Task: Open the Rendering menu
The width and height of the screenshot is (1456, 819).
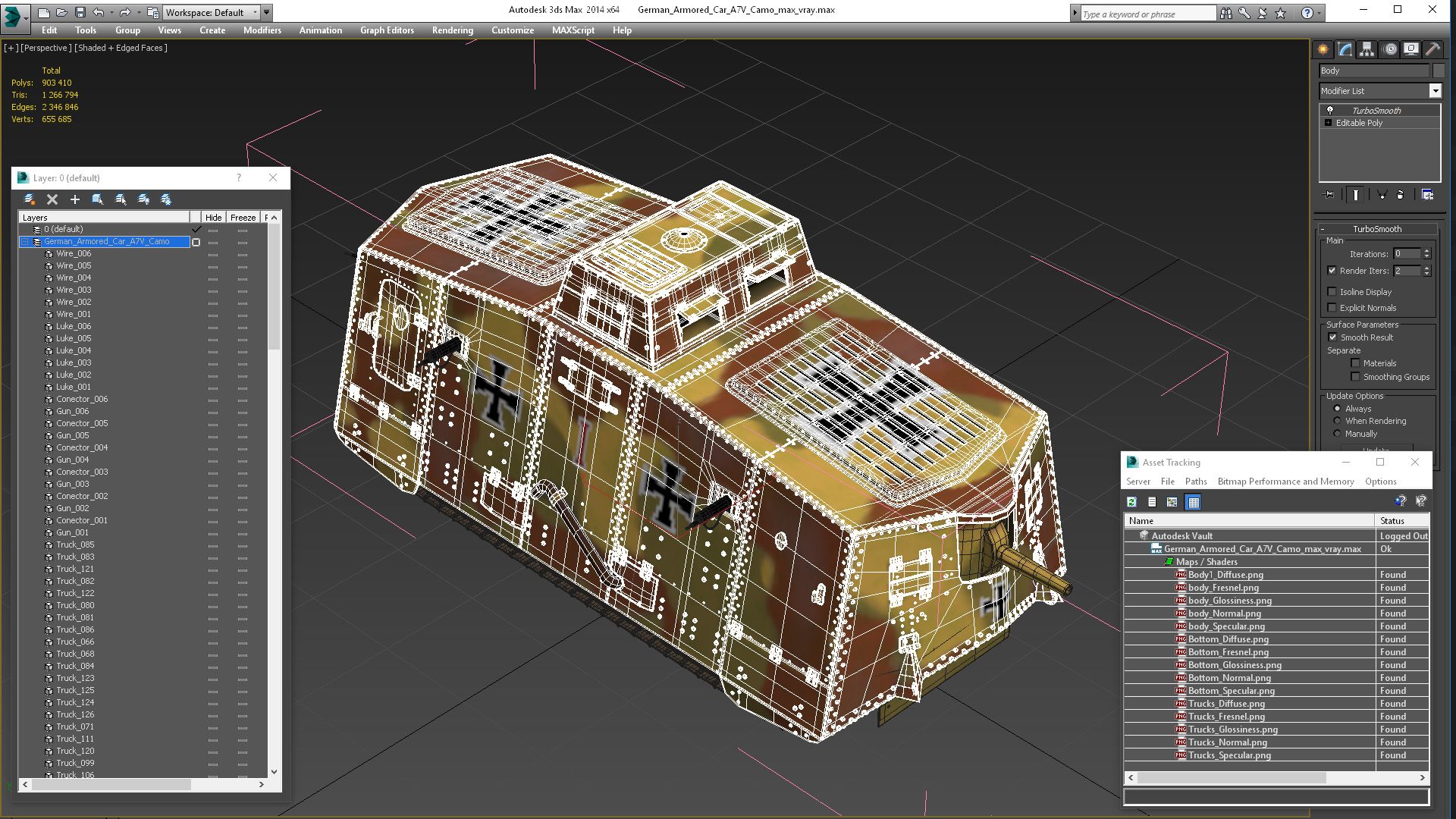Action: (x=453, y=30)
